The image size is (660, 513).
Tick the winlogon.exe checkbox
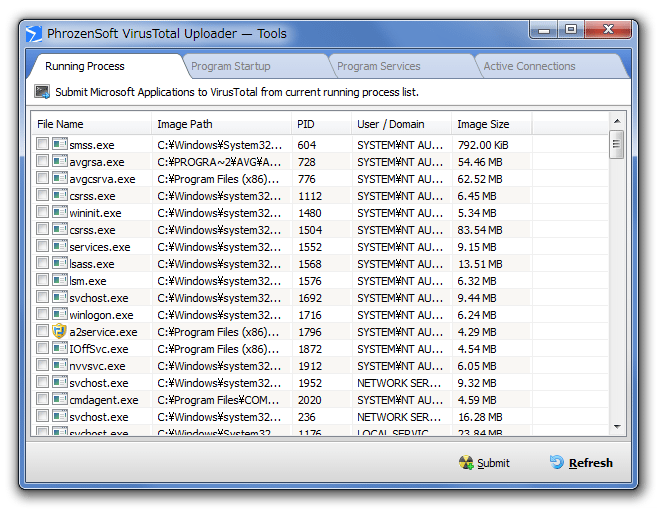click(43, 314)
